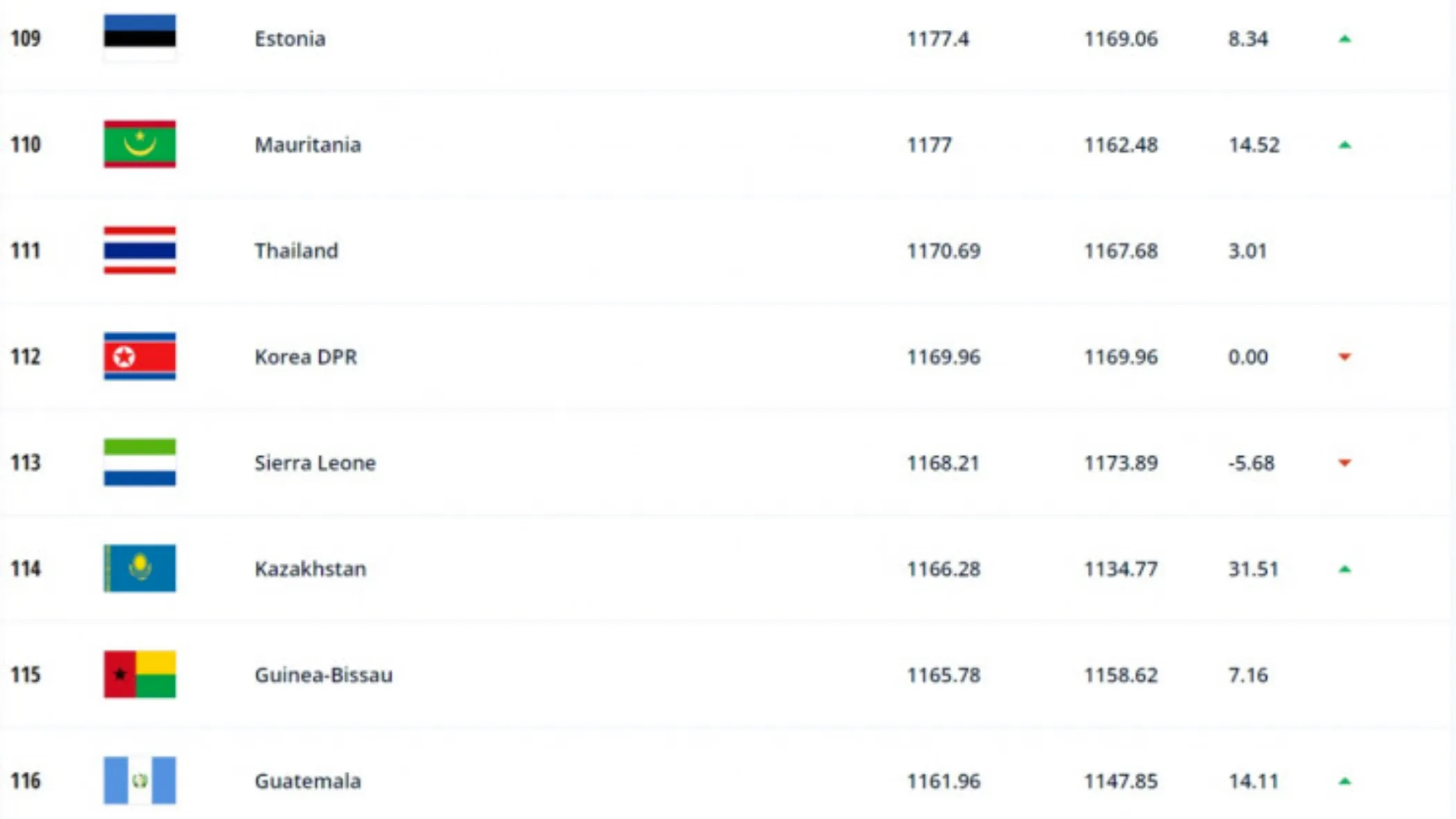Select the Guinea-Bissau team name
Image resolution: width=1456 pixels, height=819 pixels.
(323, 675)
